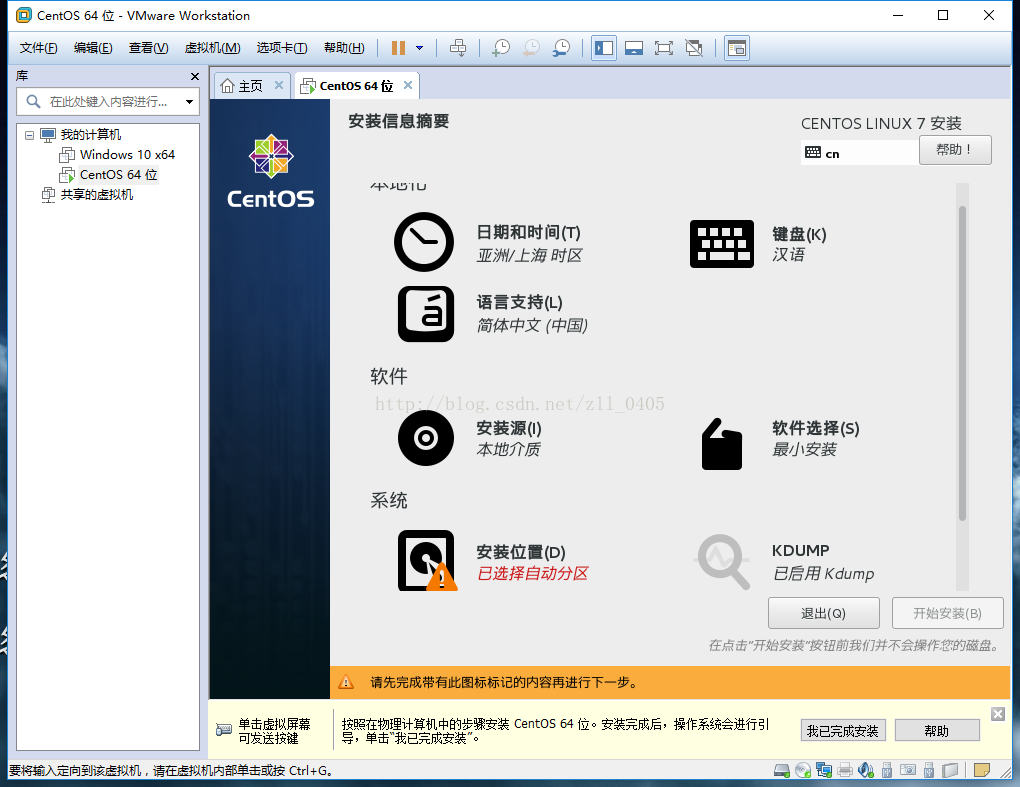Open the 查看(V) menu
Screen dimensions: 1020x787
[148, 48]
